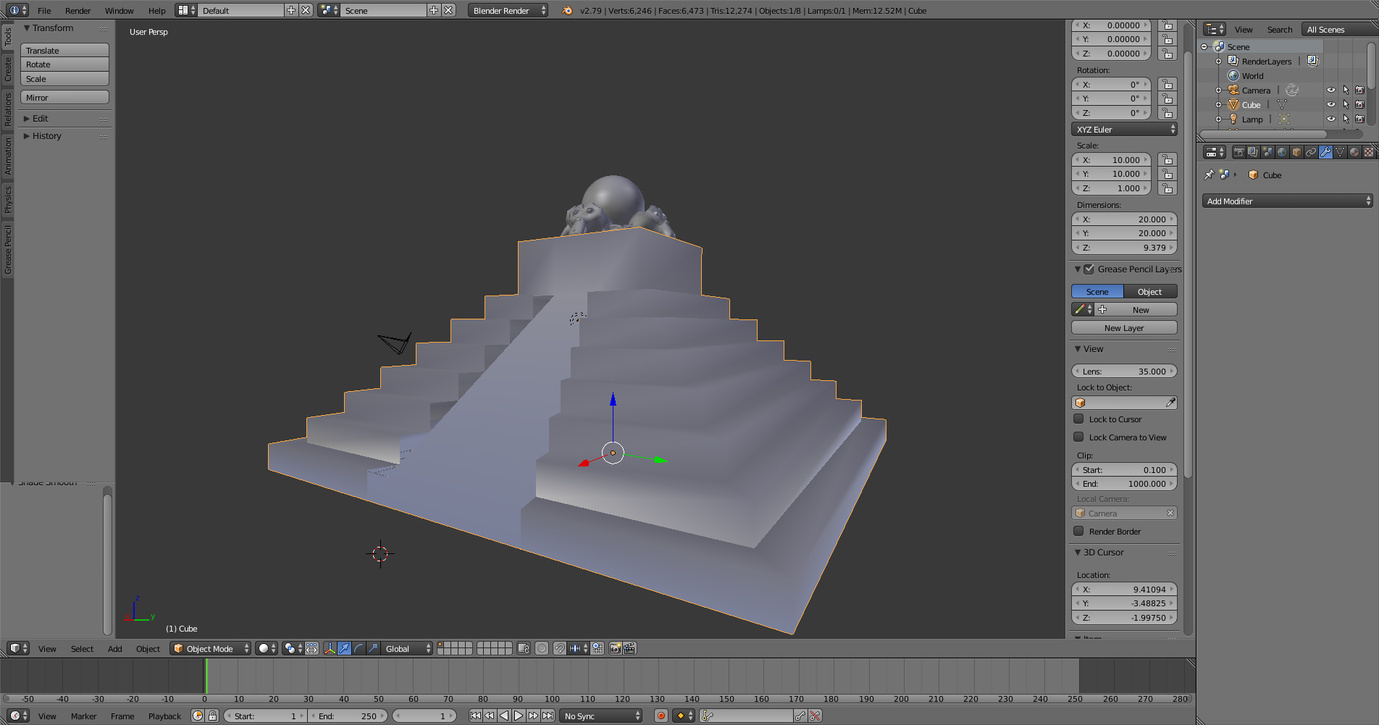Image resolution: width=1379 pixels, height=725 pixels.
Task: Open the Render menu in top bar
Action: [x=78, y=10]
